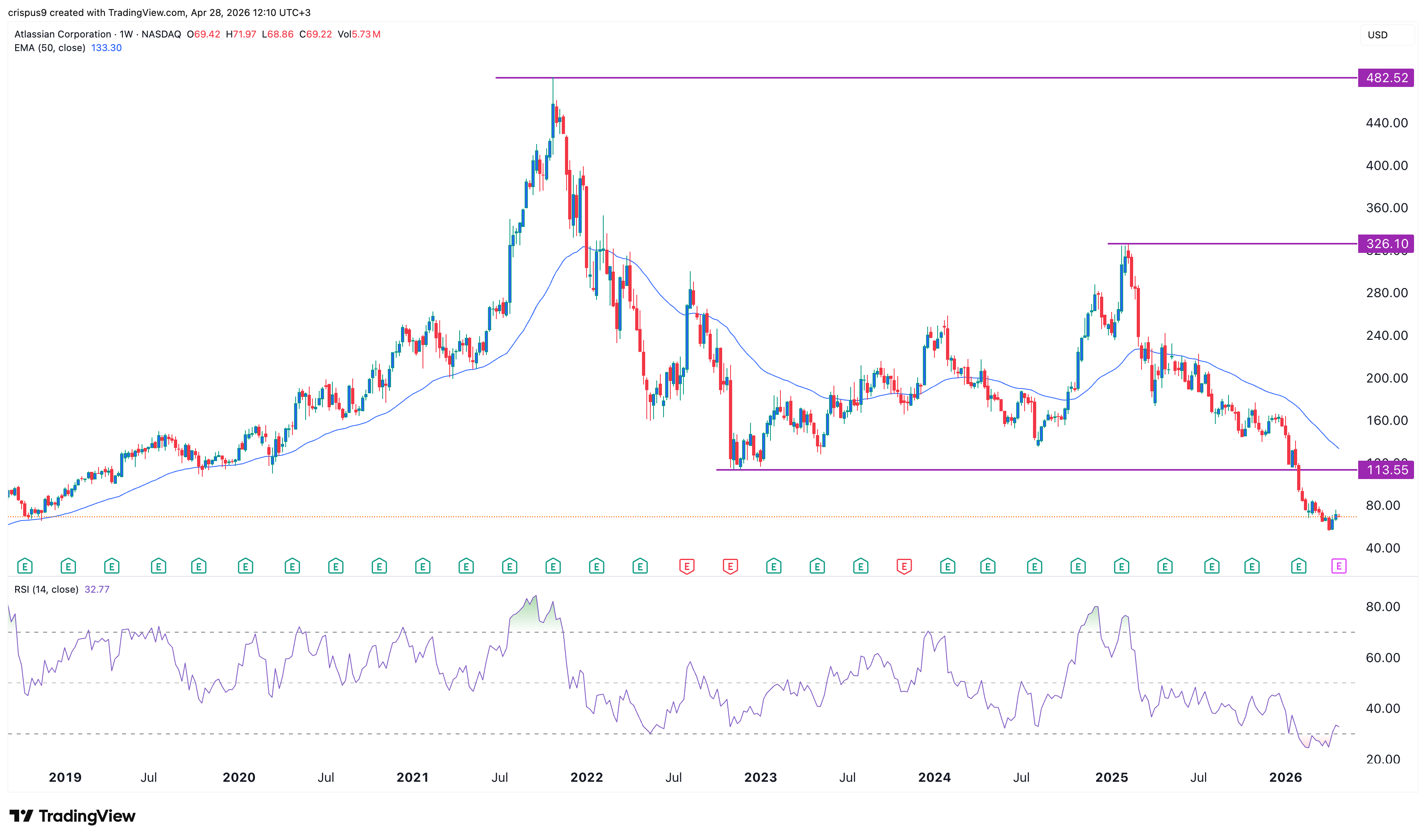Click the Atlassian Corporation symbol title
The height and width of the screenshot is (840, 1426).
63,34
